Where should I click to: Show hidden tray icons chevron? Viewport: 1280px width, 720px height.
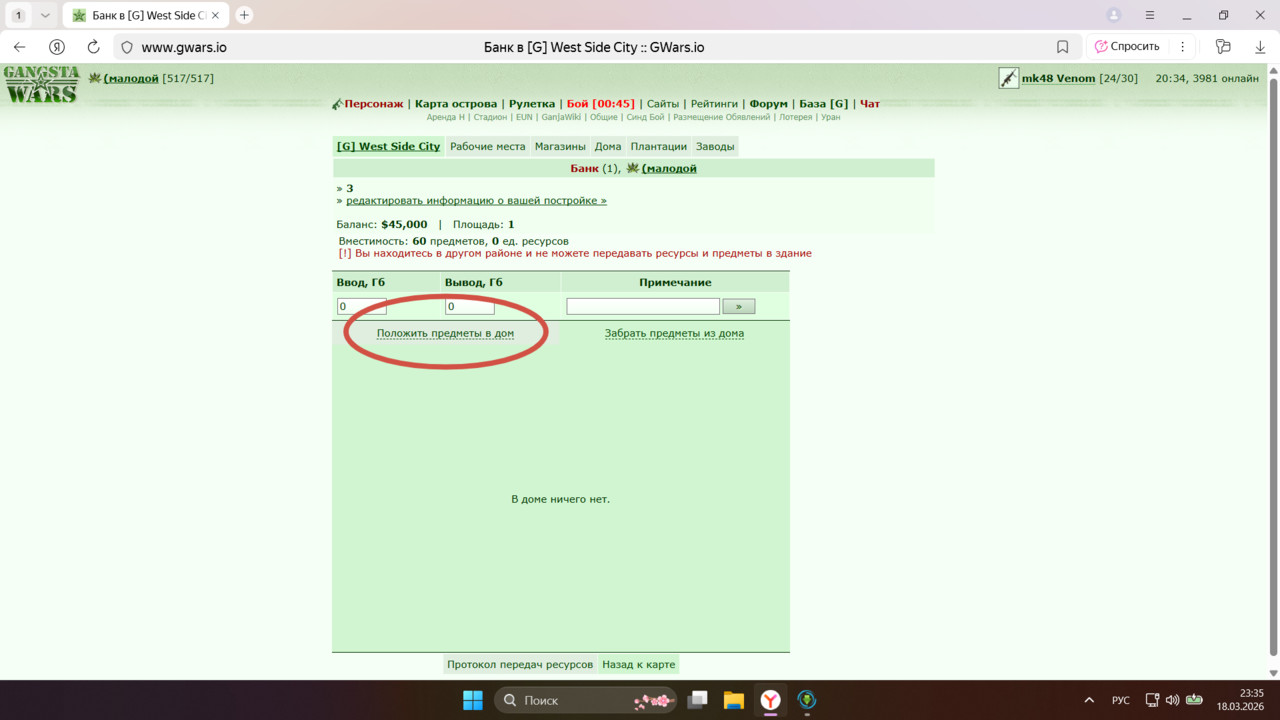(1089, 700)
